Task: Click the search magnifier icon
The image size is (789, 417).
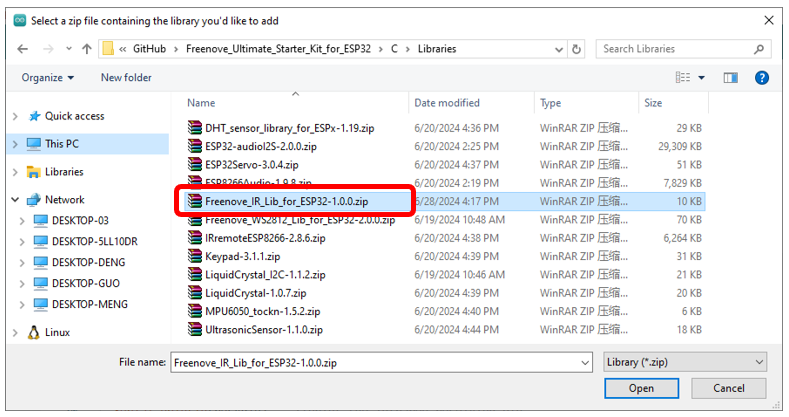Action: tap(759, 49)
